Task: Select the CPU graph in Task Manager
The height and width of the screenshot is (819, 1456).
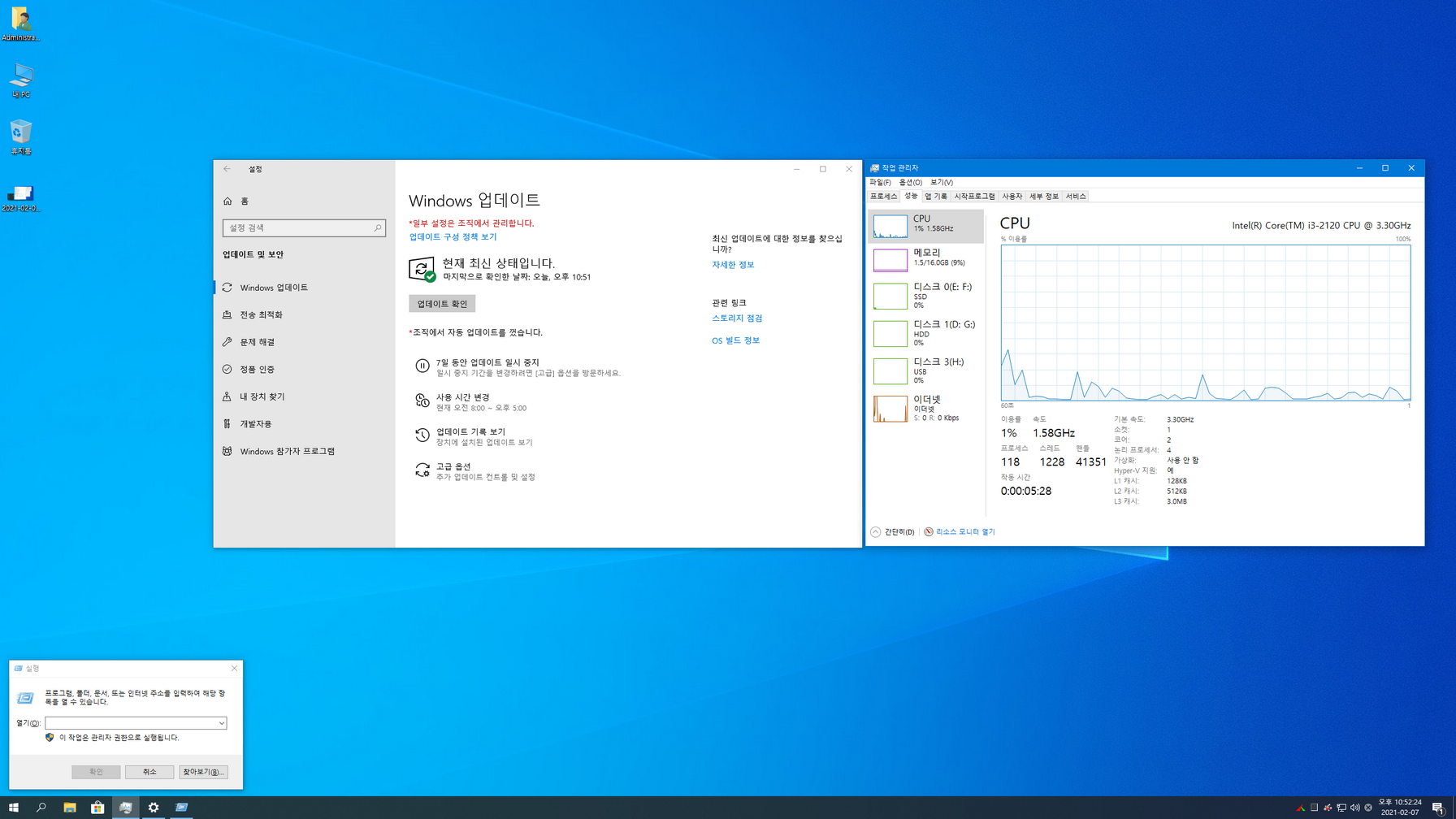Action: (x=925, y=226)
